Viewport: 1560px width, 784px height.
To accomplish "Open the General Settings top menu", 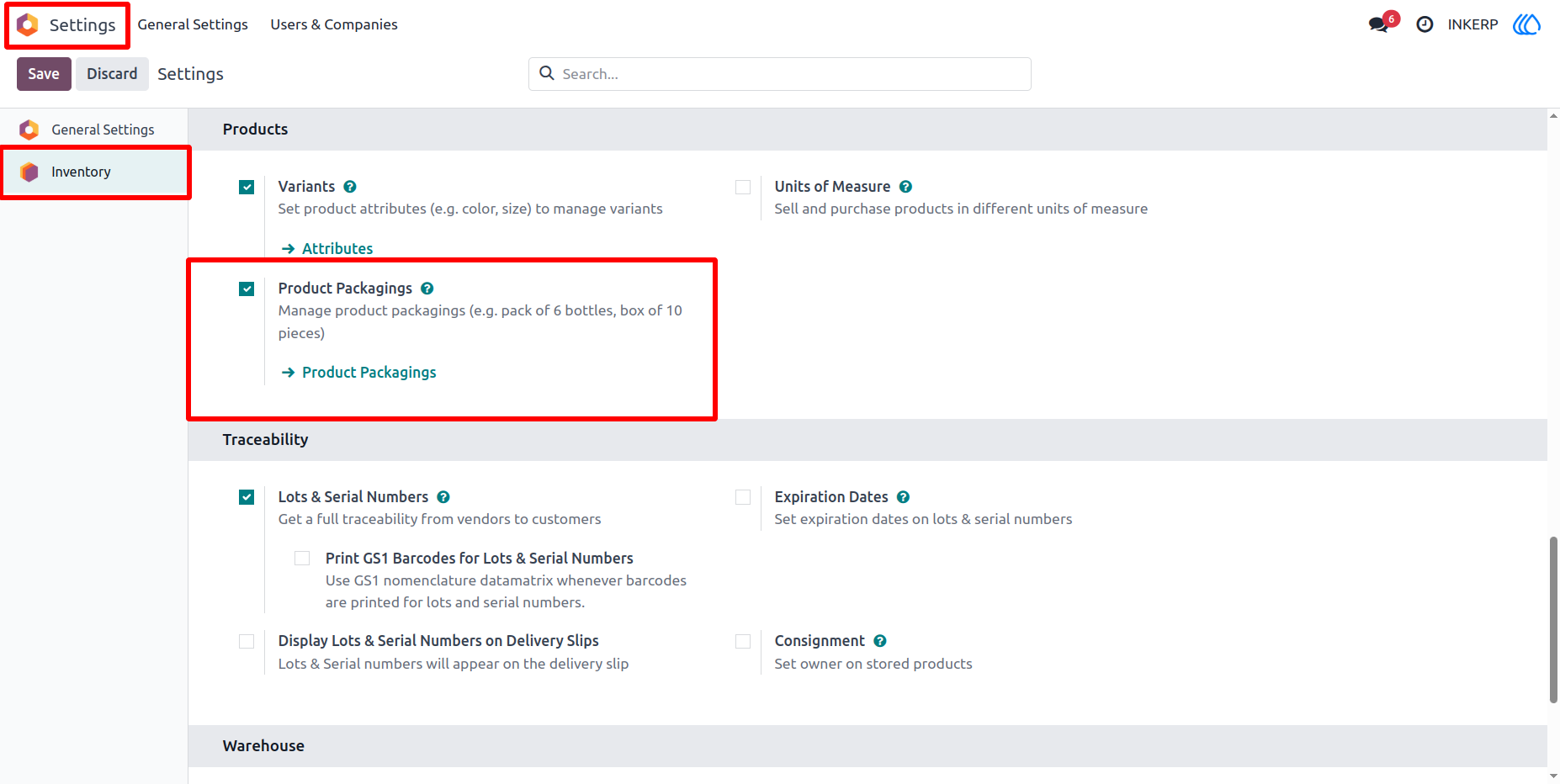I will click(x=193, y=24).
